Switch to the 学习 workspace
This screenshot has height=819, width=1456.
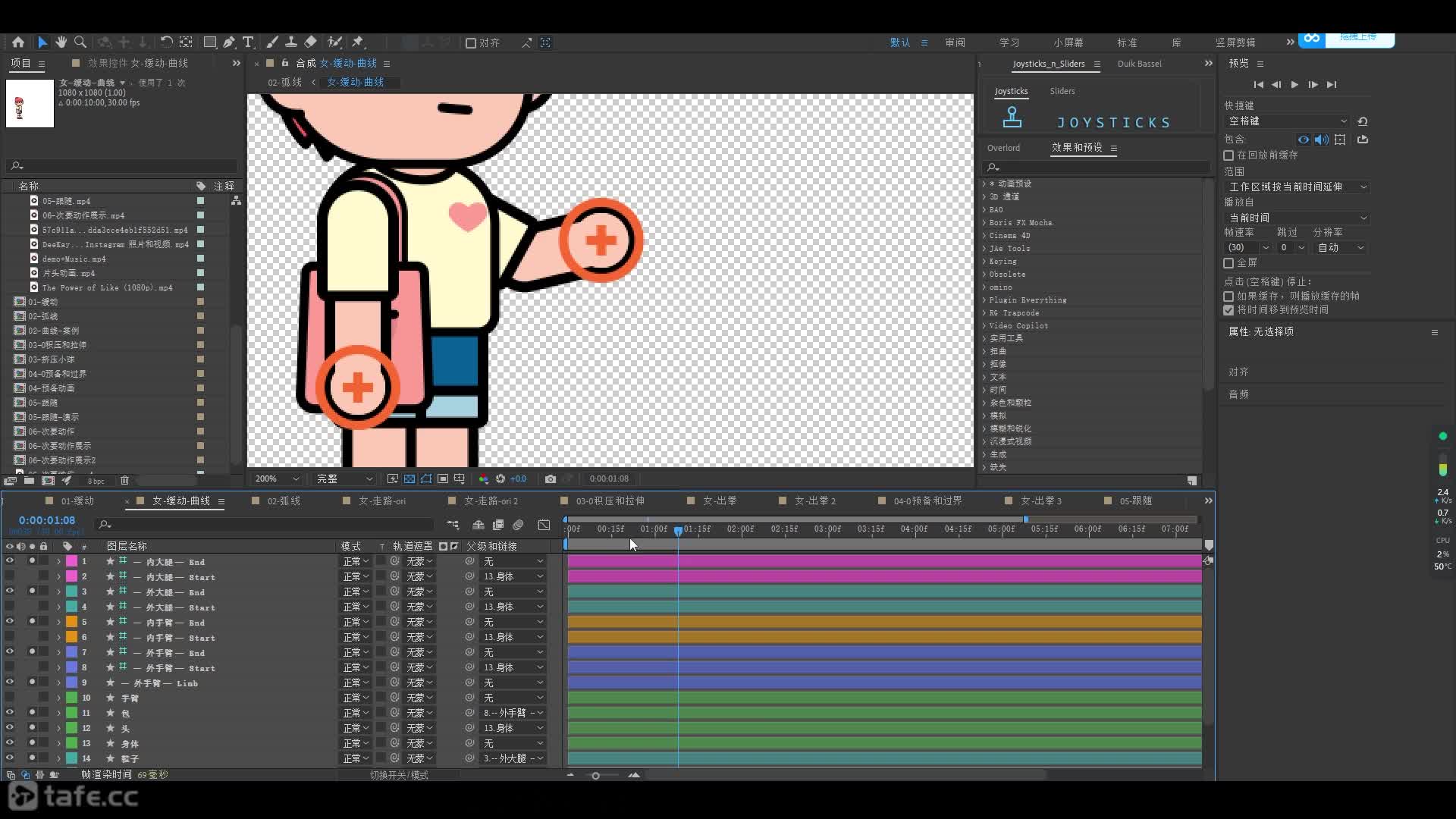1009,42
